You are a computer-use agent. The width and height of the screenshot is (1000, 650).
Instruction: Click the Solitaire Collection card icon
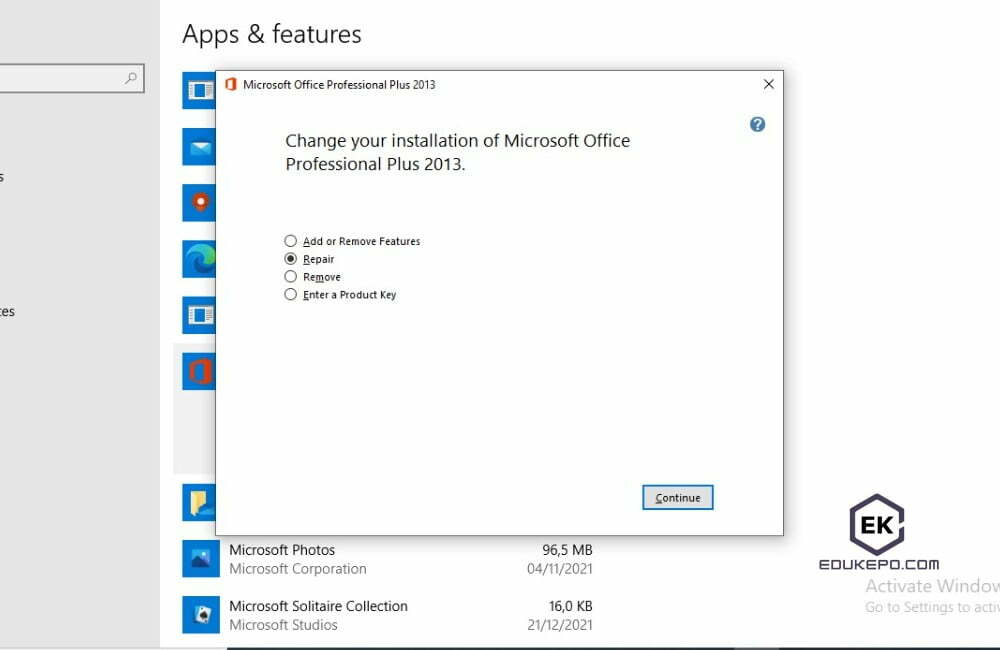200,615
